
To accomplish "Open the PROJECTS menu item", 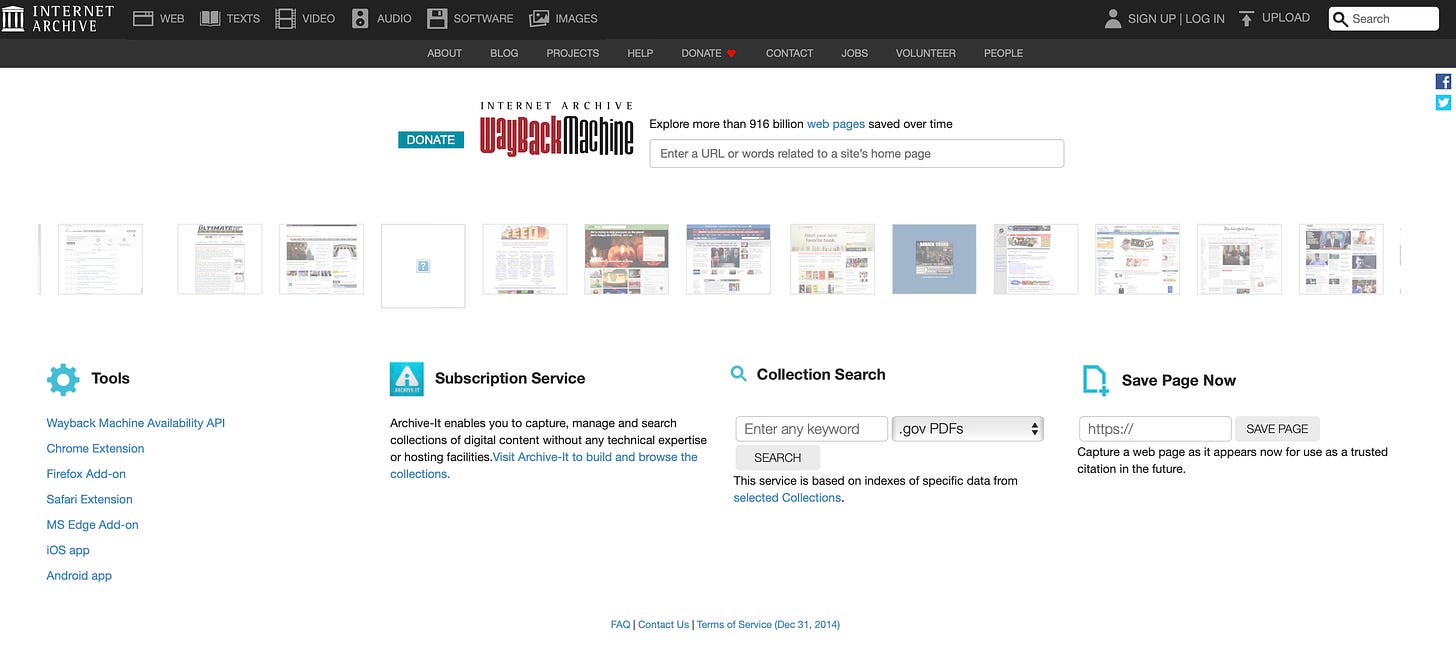I will (x=573, y=53).
